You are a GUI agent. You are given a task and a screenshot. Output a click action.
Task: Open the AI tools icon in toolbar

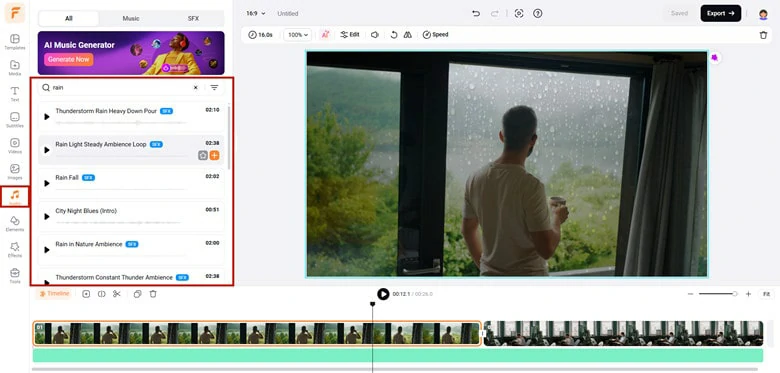pos(325,35)
